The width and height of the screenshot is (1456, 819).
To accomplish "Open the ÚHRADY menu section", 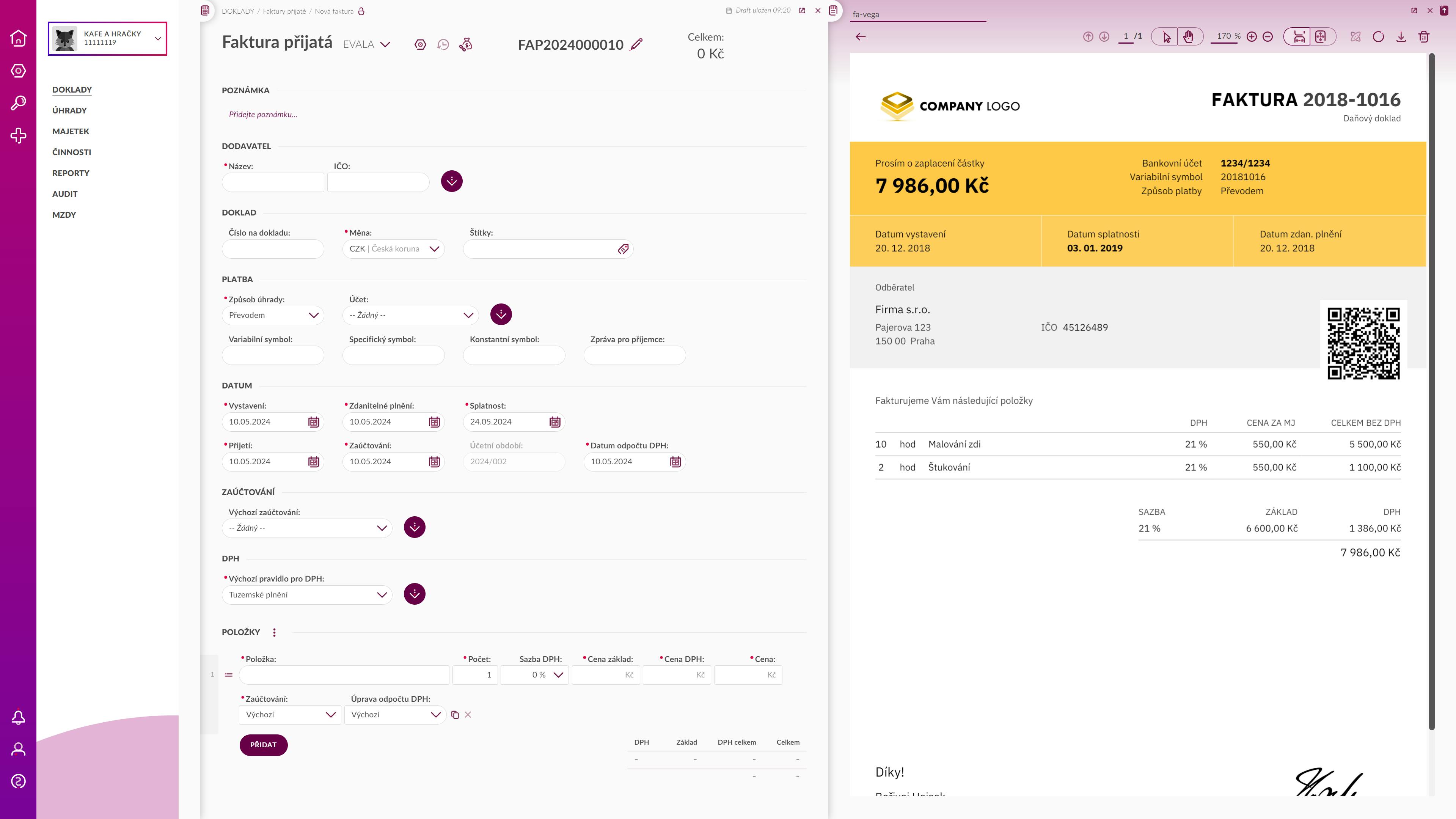I will (69, 110).
